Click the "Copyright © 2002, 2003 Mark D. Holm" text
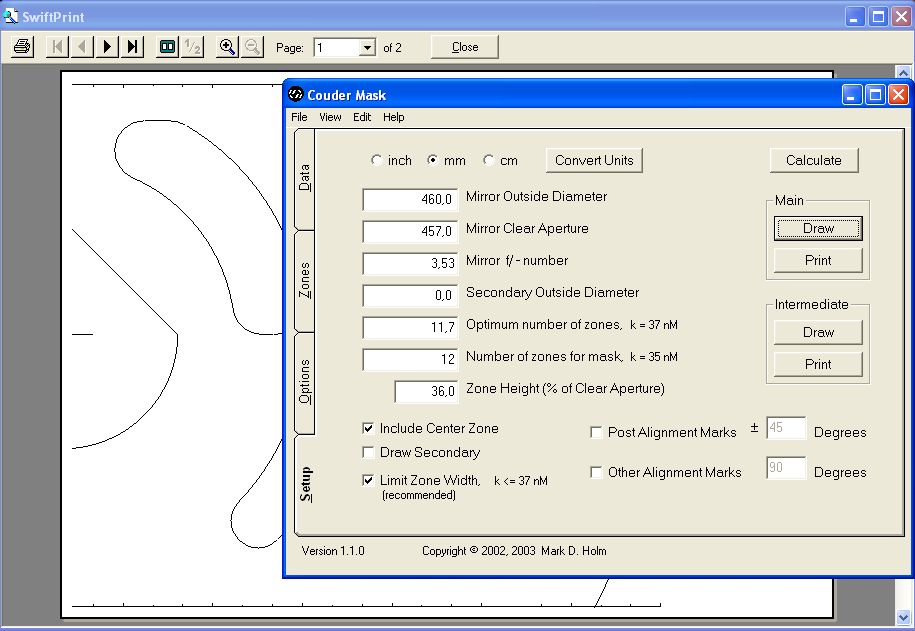Image resolution: width=915 pixels, height=631 pixels. pos(514,551)
